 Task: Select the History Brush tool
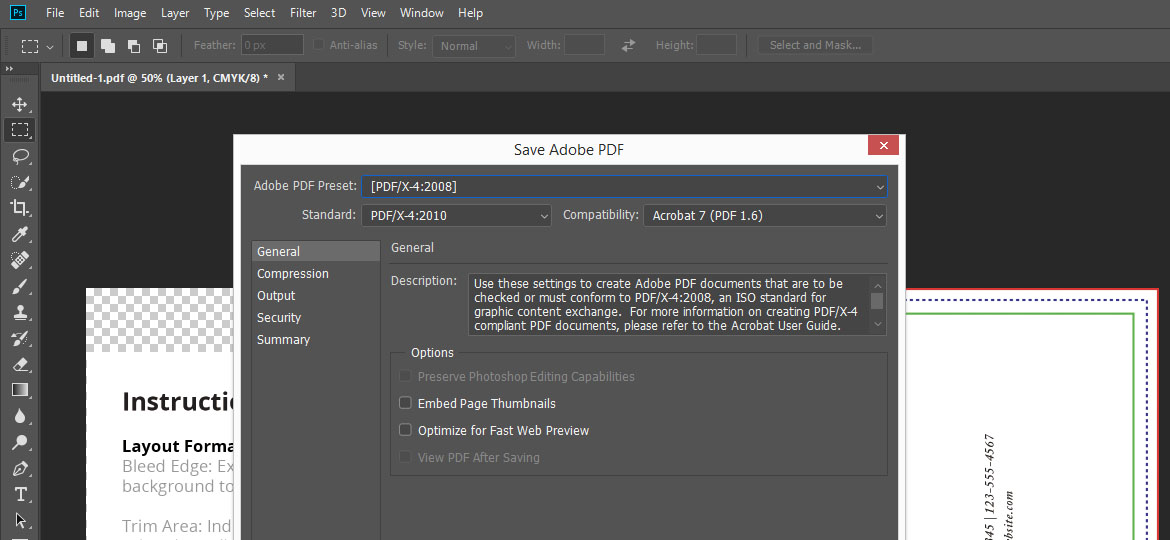(20, 339)
